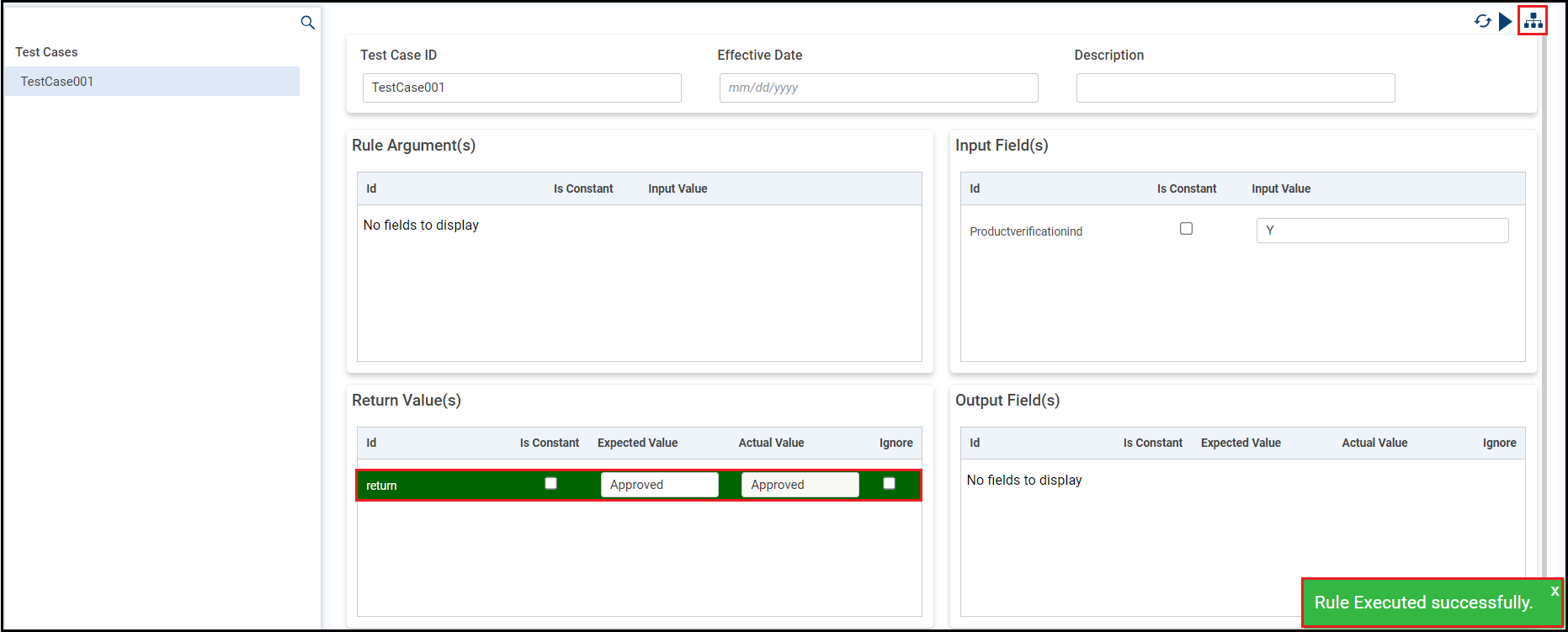
Task: Click the search magnifier icon
Action: pyautogui.click(x=308, y=23)
